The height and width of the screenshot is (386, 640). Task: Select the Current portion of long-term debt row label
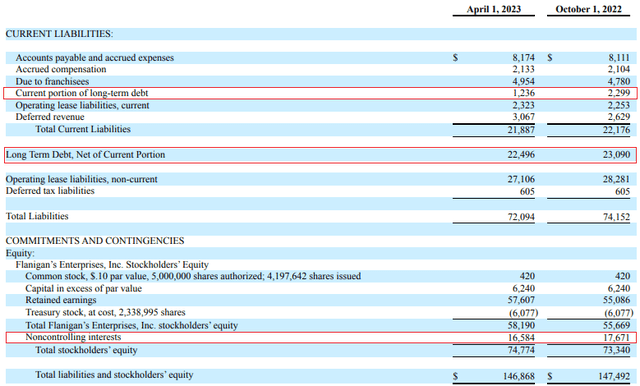point(82,93)
